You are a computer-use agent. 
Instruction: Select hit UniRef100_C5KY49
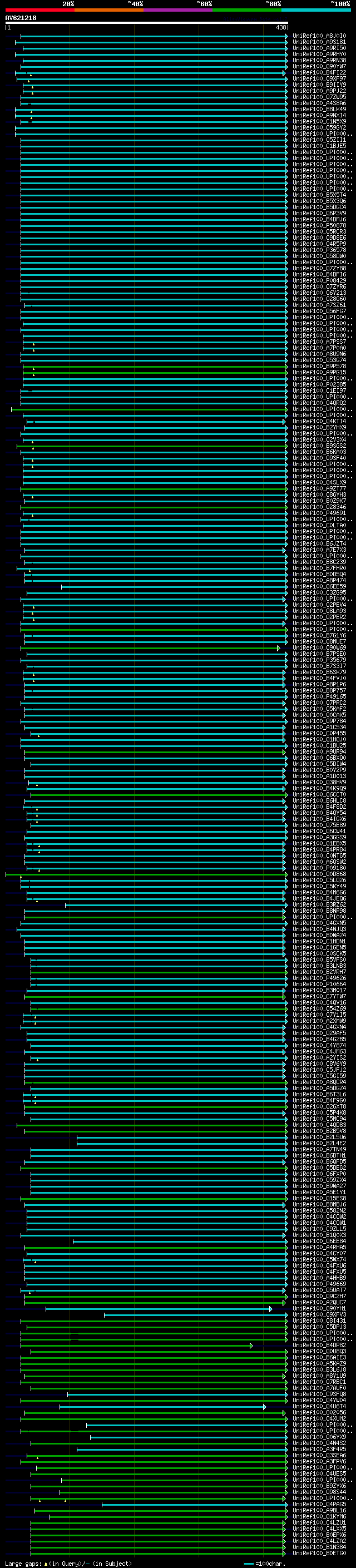pyautogui.click(x=319, y=886)
